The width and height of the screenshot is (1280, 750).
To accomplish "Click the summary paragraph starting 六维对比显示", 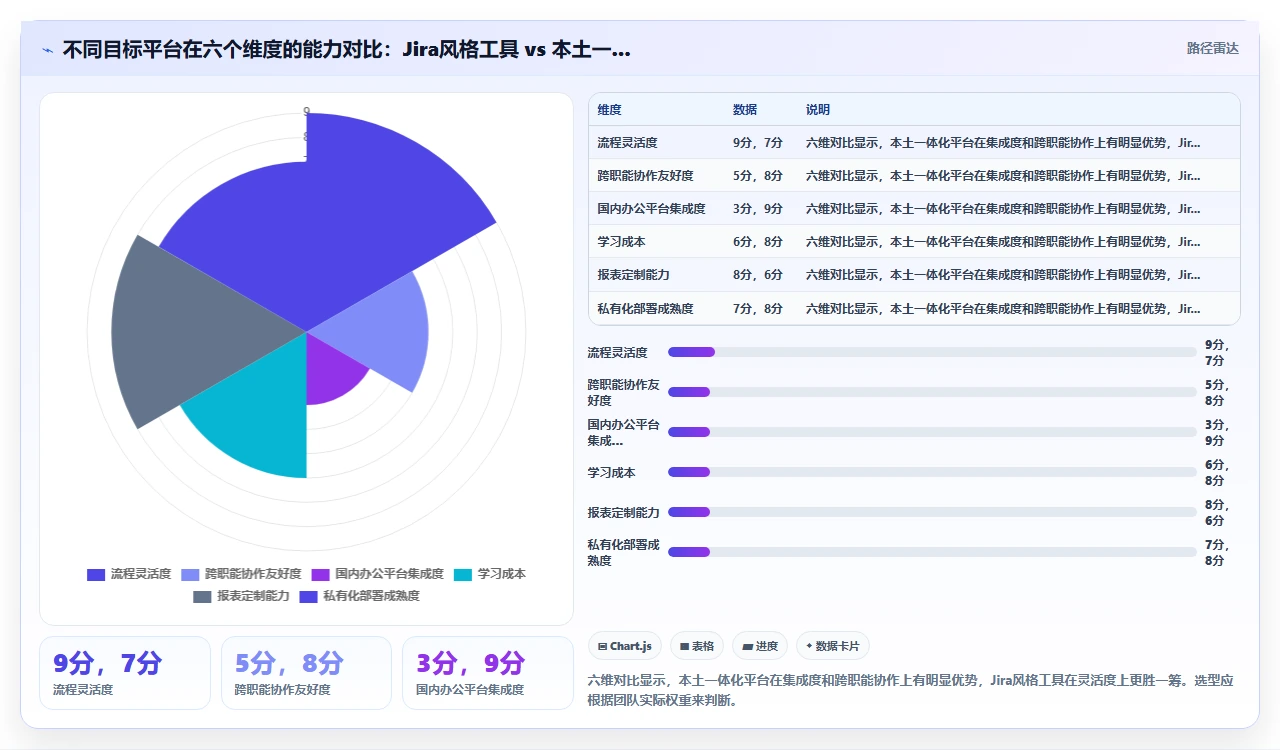I will [912, 690].
